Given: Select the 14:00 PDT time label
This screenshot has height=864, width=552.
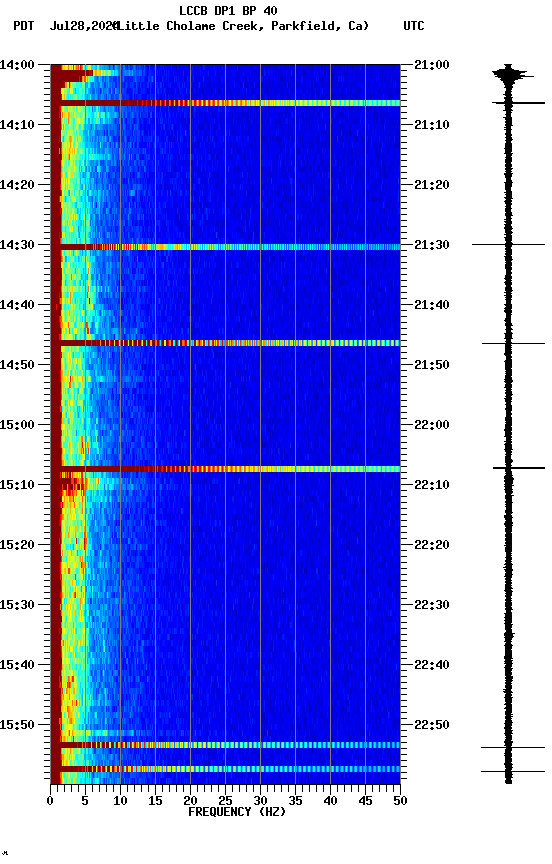Looking at the screenshot, I should pyautogui.click(x=17, y=64).
